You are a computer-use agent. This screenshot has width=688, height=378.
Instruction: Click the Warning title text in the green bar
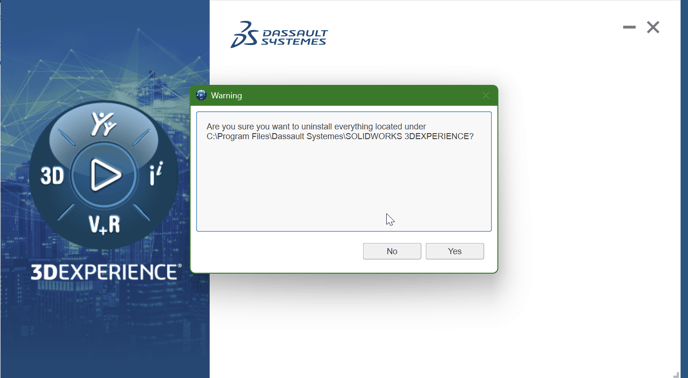pos(226,95)
